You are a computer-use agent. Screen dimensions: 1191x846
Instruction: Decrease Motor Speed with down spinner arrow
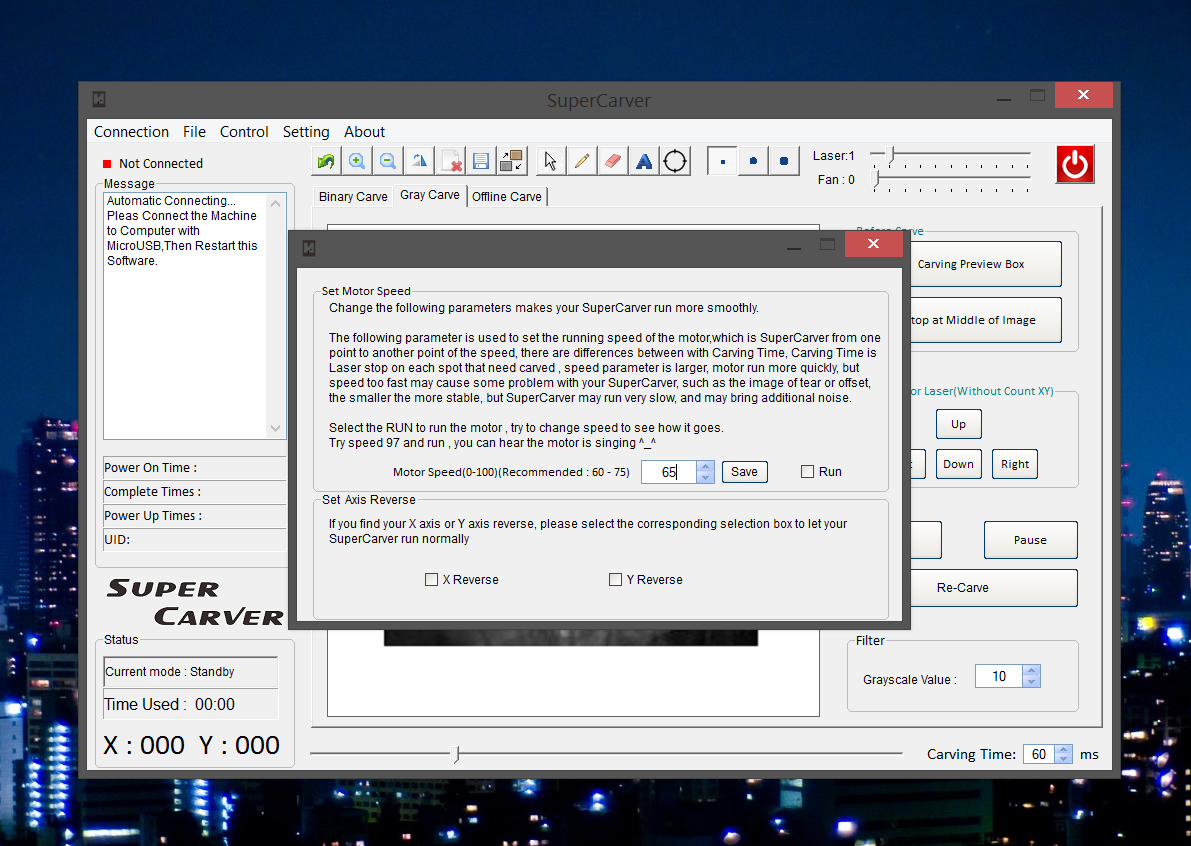coord(706,478)
